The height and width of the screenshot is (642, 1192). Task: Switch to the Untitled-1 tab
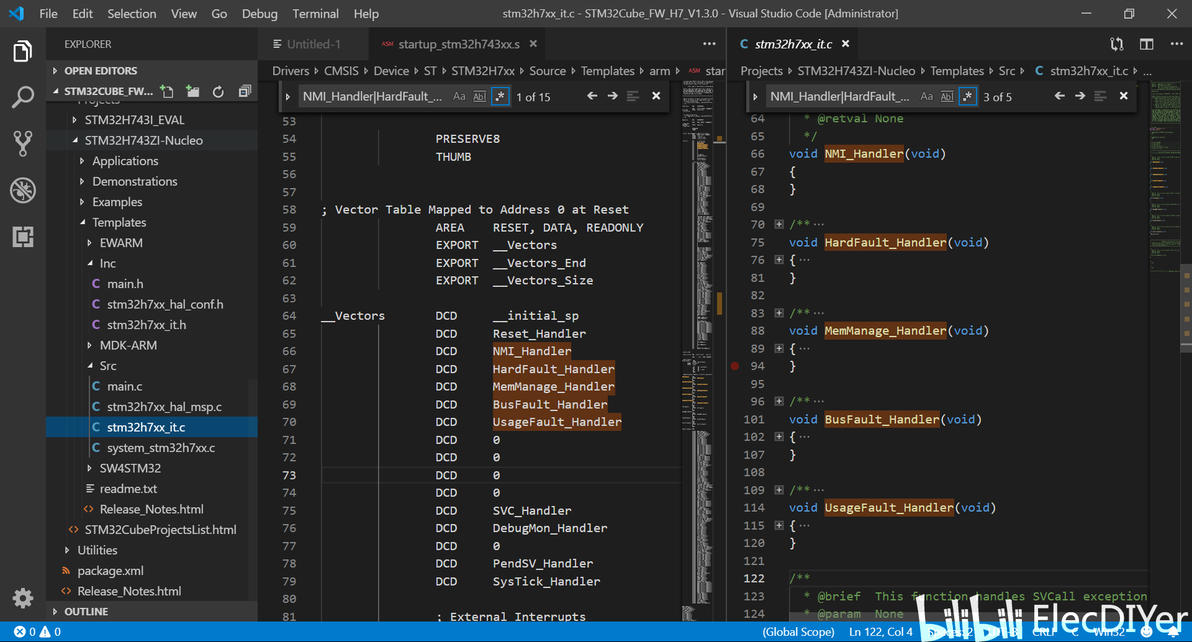[313, 44]
